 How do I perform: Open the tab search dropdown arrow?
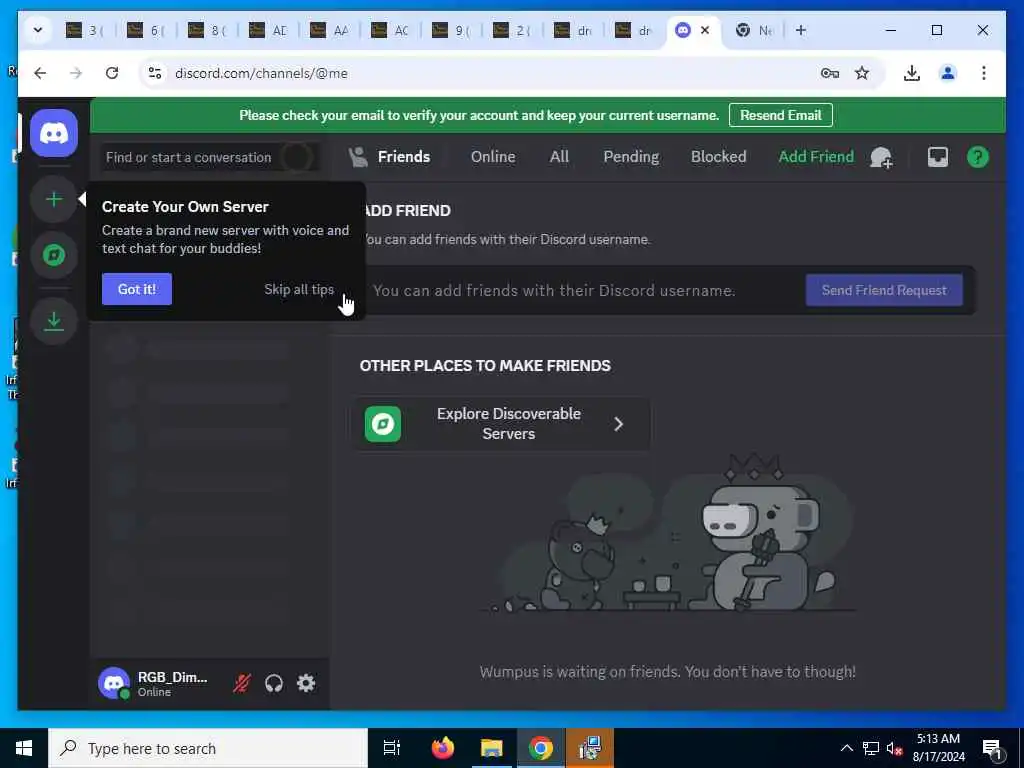pyautogui.click(x=38, y=30)
